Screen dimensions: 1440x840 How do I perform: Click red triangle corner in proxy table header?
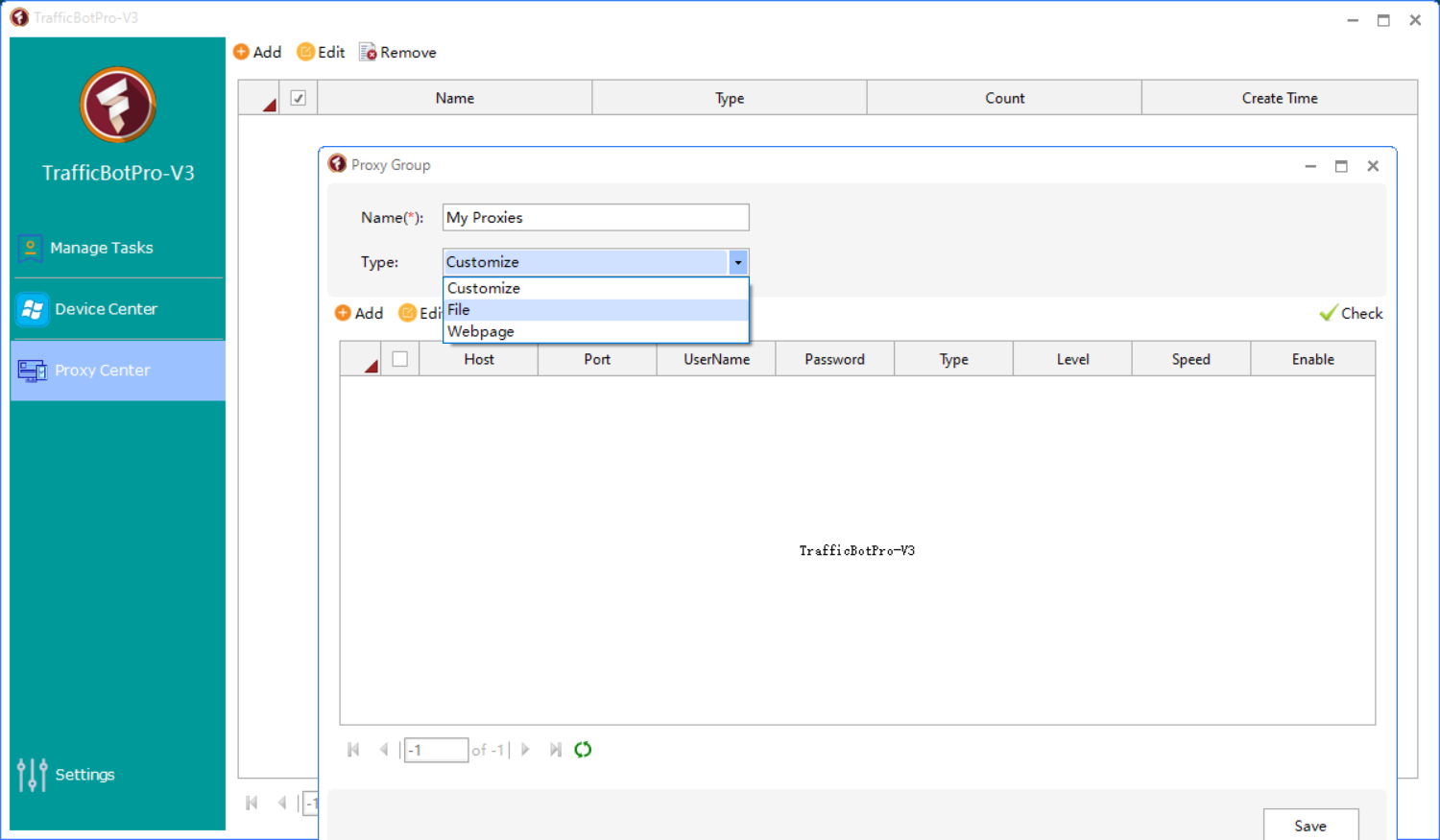click(x=371, y=366)
